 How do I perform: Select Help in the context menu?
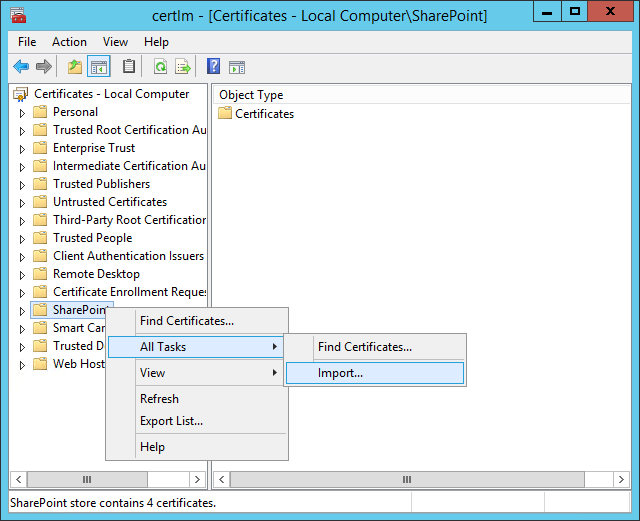tap(198, 447)
